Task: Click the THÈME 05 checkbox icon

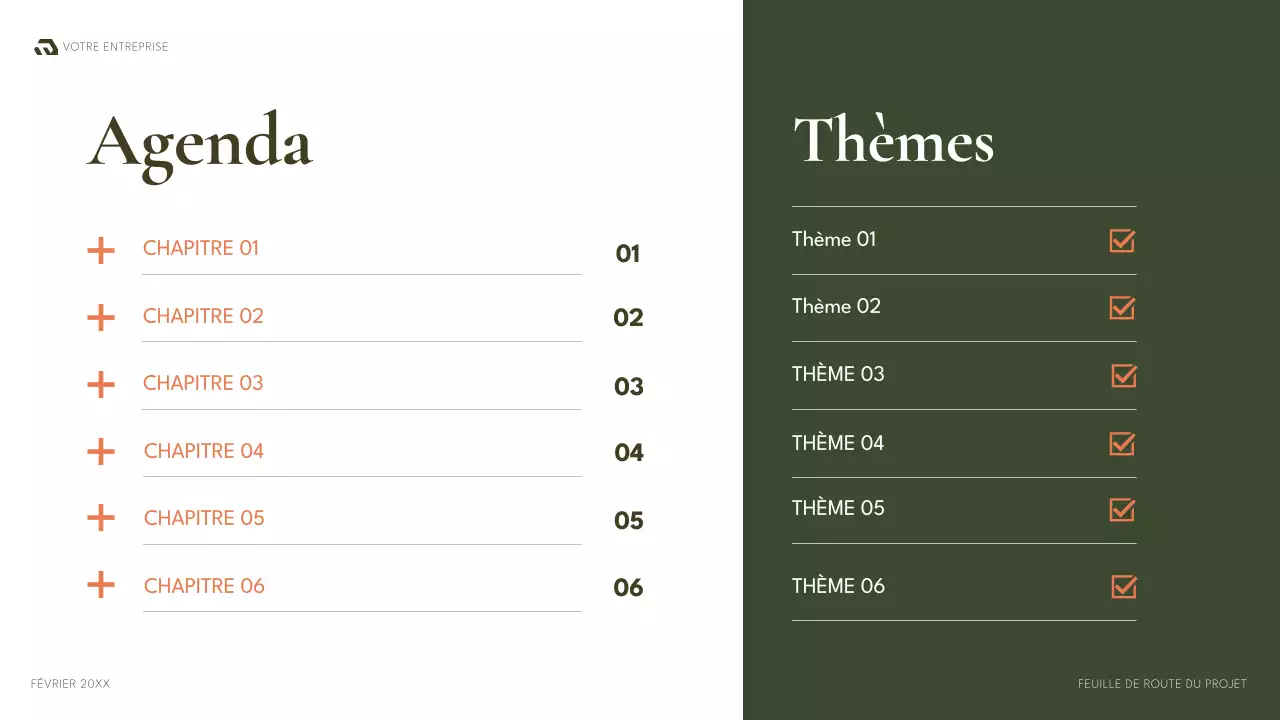Action: tap(1122, 509)
